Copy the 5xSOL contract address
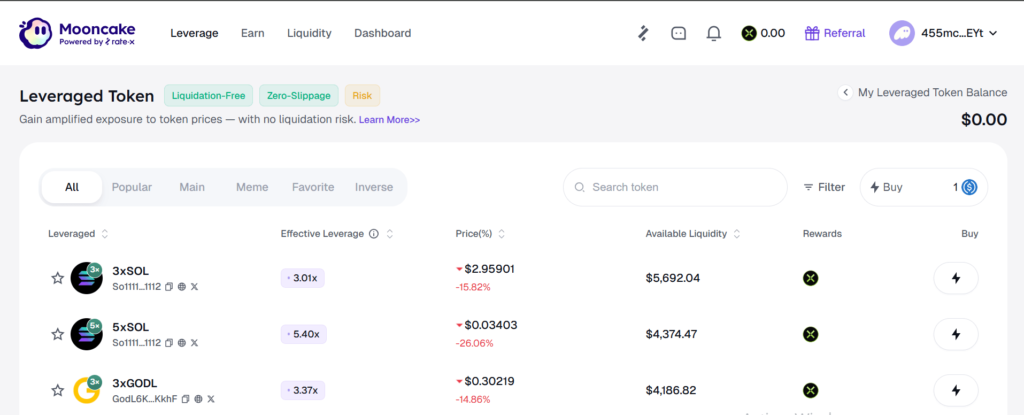The width and height of the screenshot is (1024, 415). (169, 343)
